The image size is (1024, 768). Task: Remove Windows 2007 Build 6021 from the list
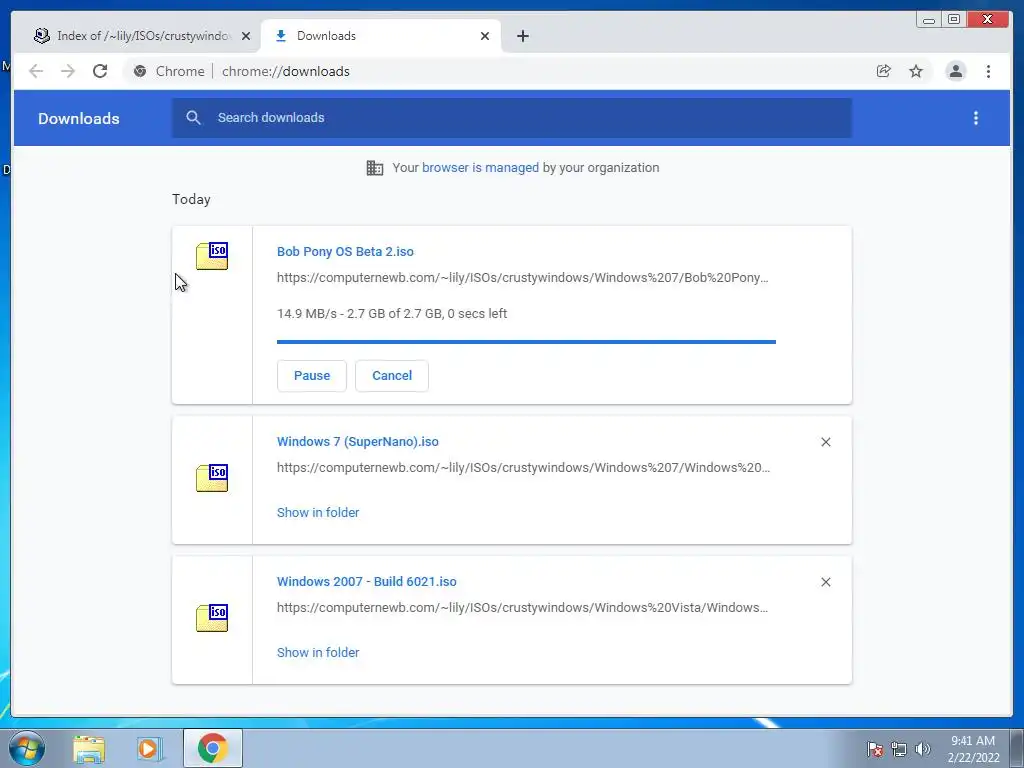[x=825, y=582]
